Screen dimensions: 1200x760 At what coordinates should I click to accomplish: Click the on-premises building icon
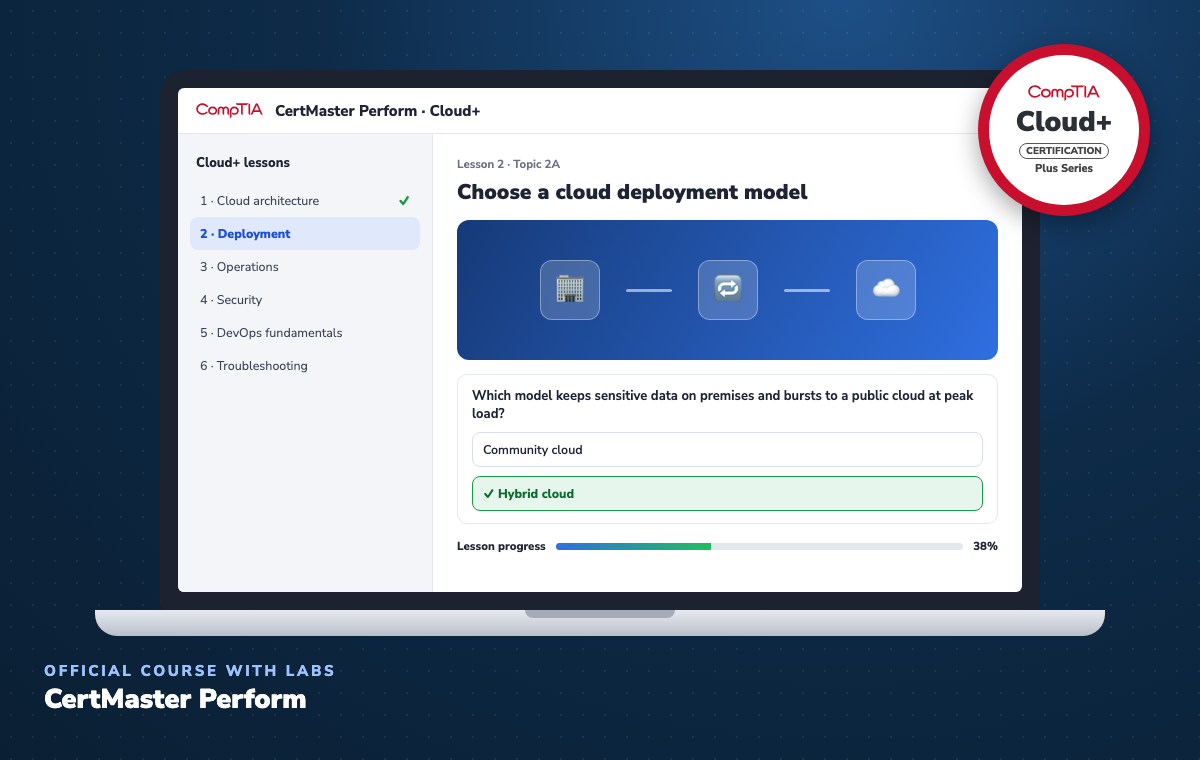[570, 290]
